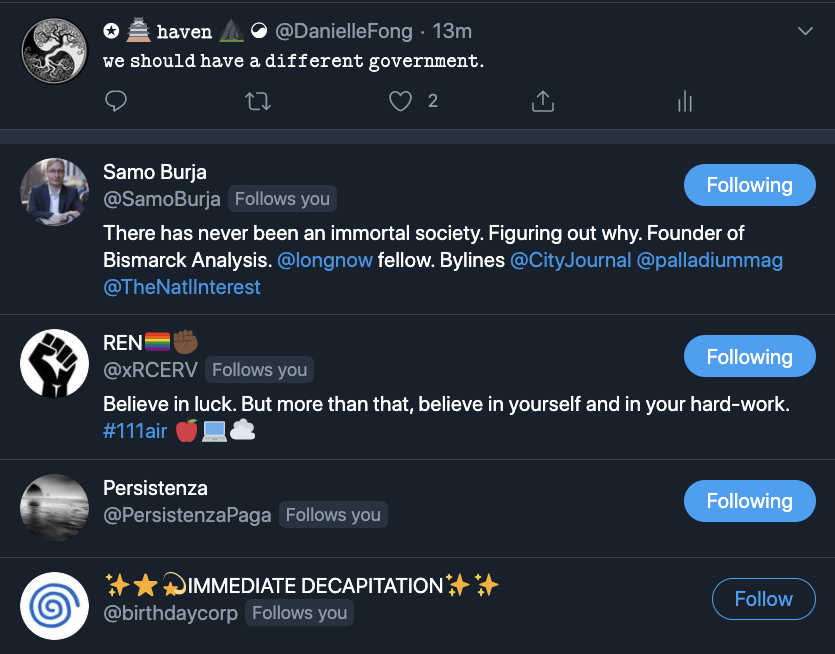Screen dimensions: 835x654
Task: Toggle Following for REN
Action: pyautogui.click(x=749, y=356)
